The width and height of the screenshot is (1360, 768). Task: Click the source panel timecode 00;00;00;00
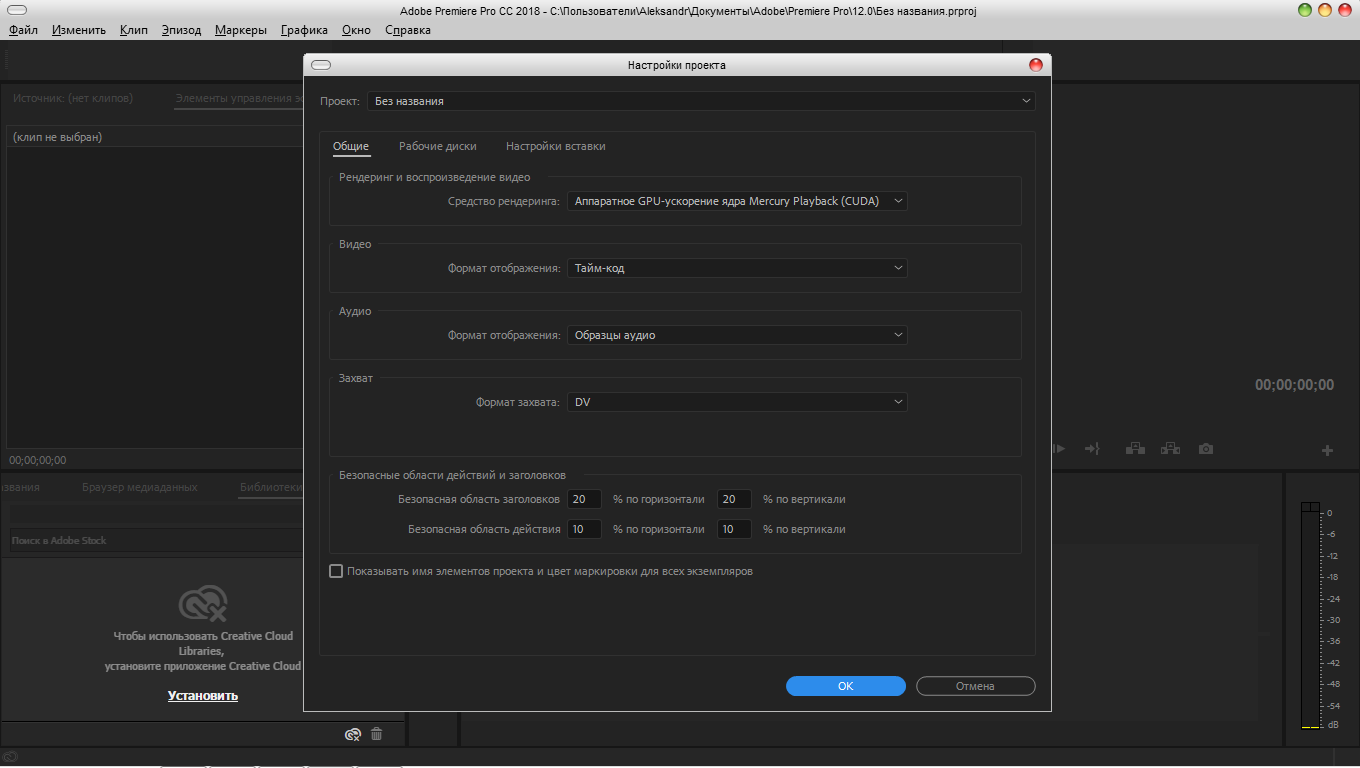(x=38, y=460)
